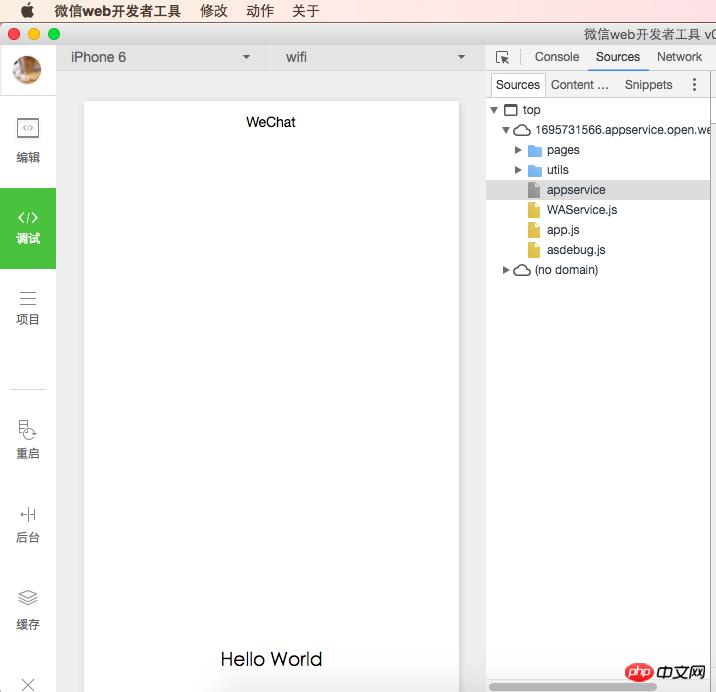Expand the (no domain) tree node
The width and height of the screenshot is (716, 692).
(506, 270)
